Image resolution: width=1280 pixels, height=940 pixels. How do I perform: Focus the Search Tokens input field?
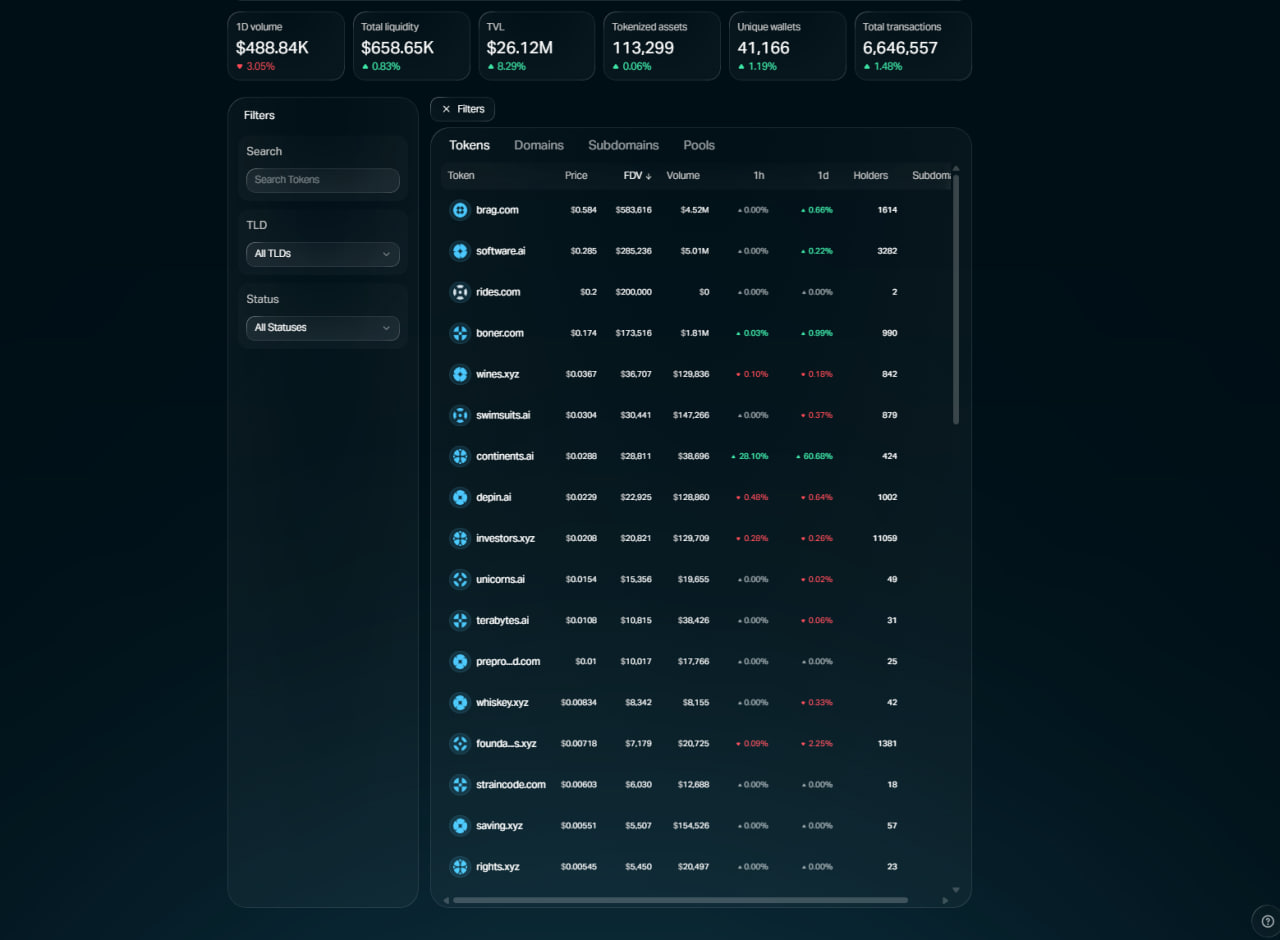322,180
